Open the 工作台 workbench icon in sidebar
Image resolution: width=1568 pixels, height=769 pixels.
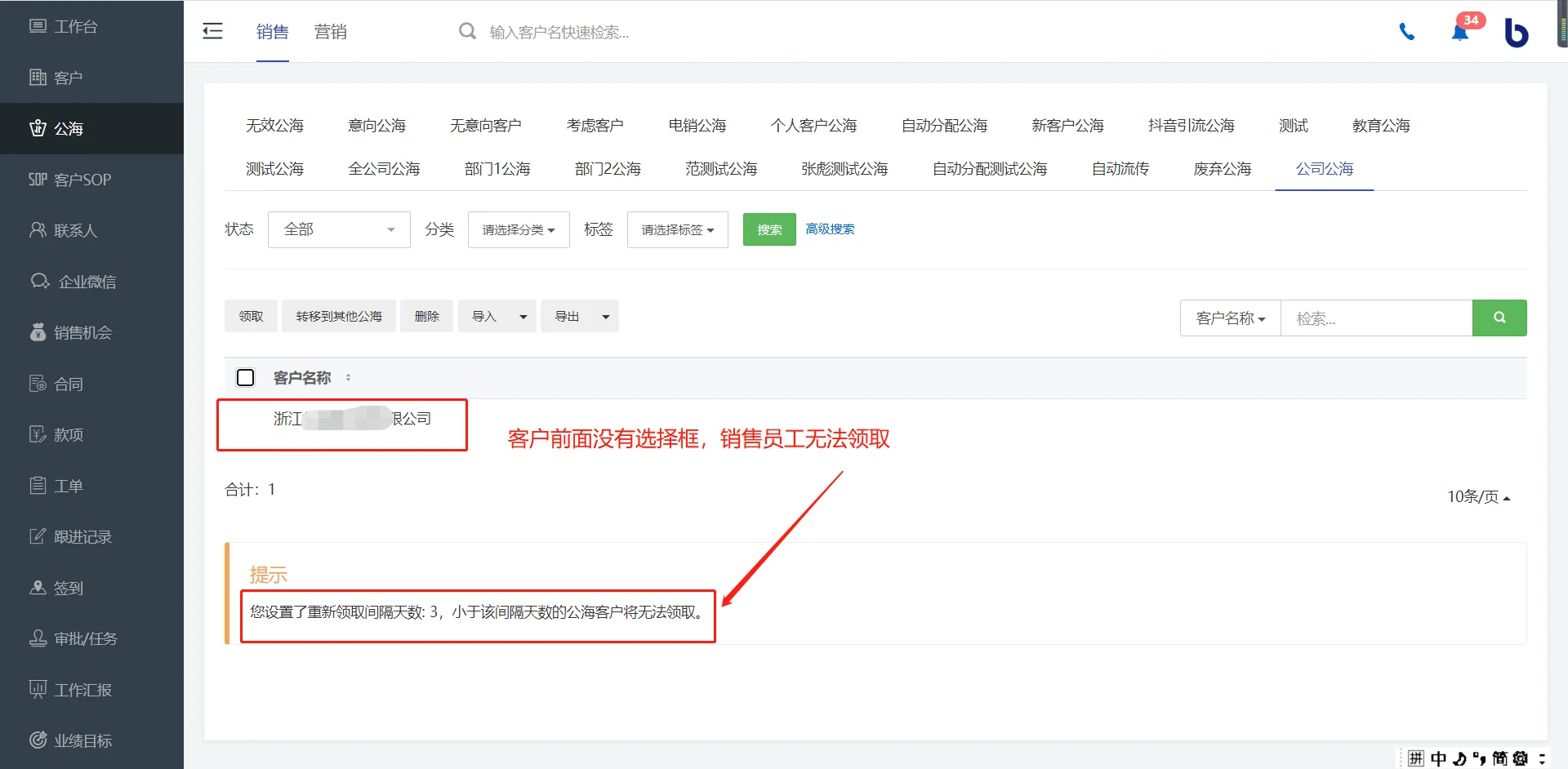38,26
